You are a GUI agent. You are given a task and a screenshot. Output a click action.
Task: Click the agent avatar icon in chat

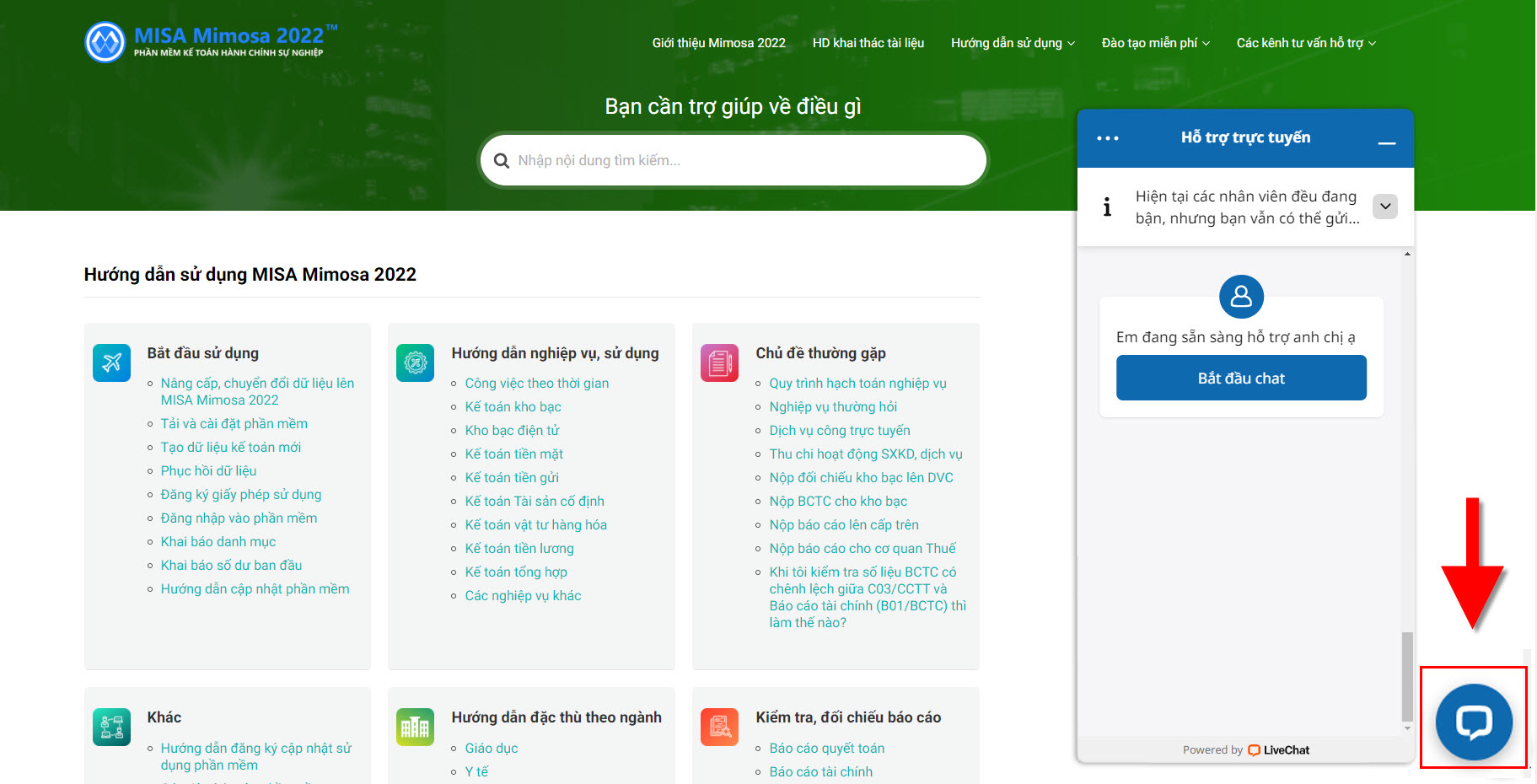click(x=1241, y=297)
